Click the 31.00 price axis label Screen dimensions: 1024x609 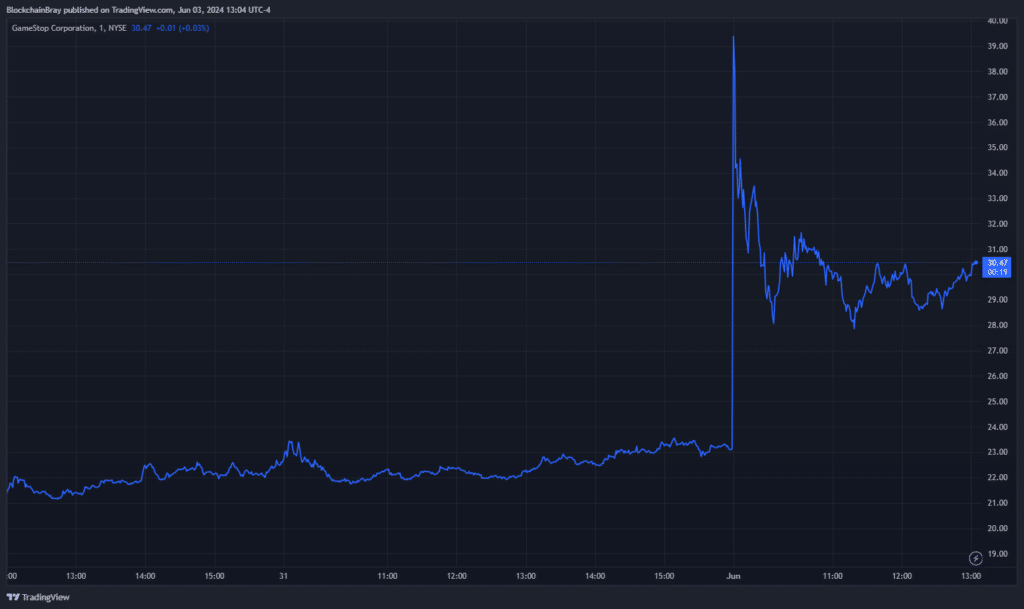pyautogui.click(x=997, y=249)
